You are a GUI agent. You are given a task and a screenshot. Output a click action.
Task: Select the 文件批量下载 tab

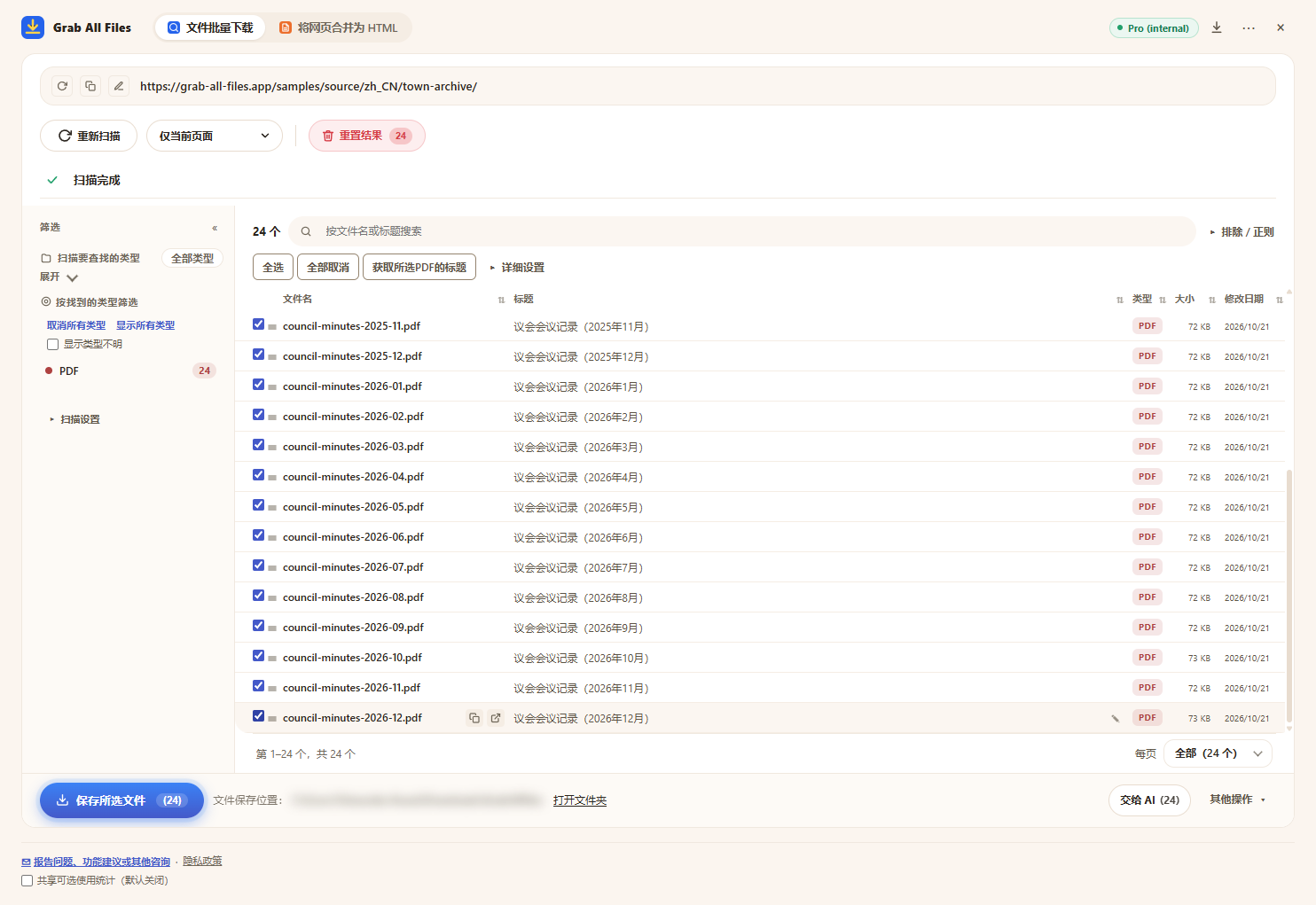pyautogui.click(x=211, y=27)
